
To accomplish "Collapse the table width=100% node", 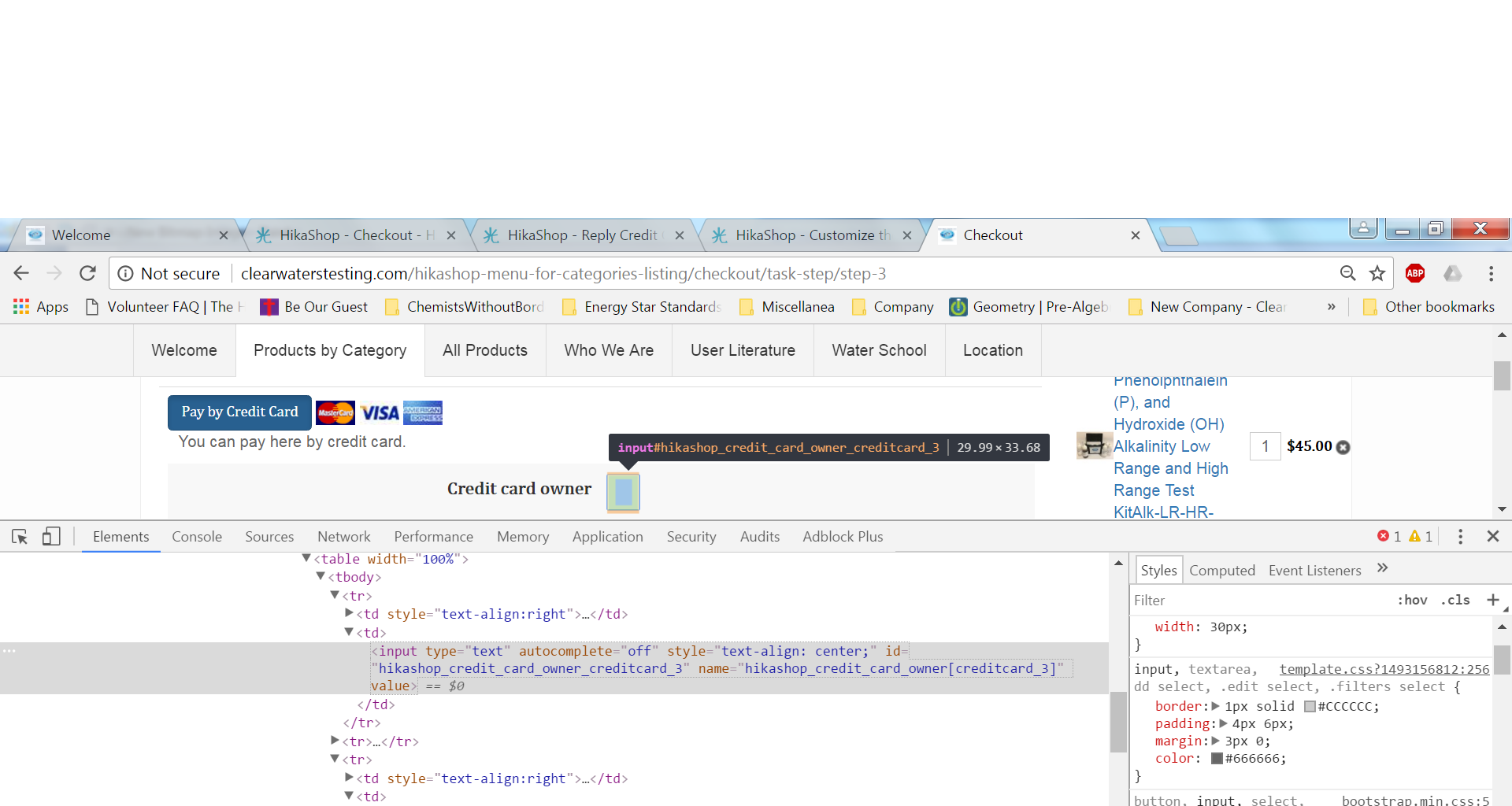I will (x=306, y=558).
